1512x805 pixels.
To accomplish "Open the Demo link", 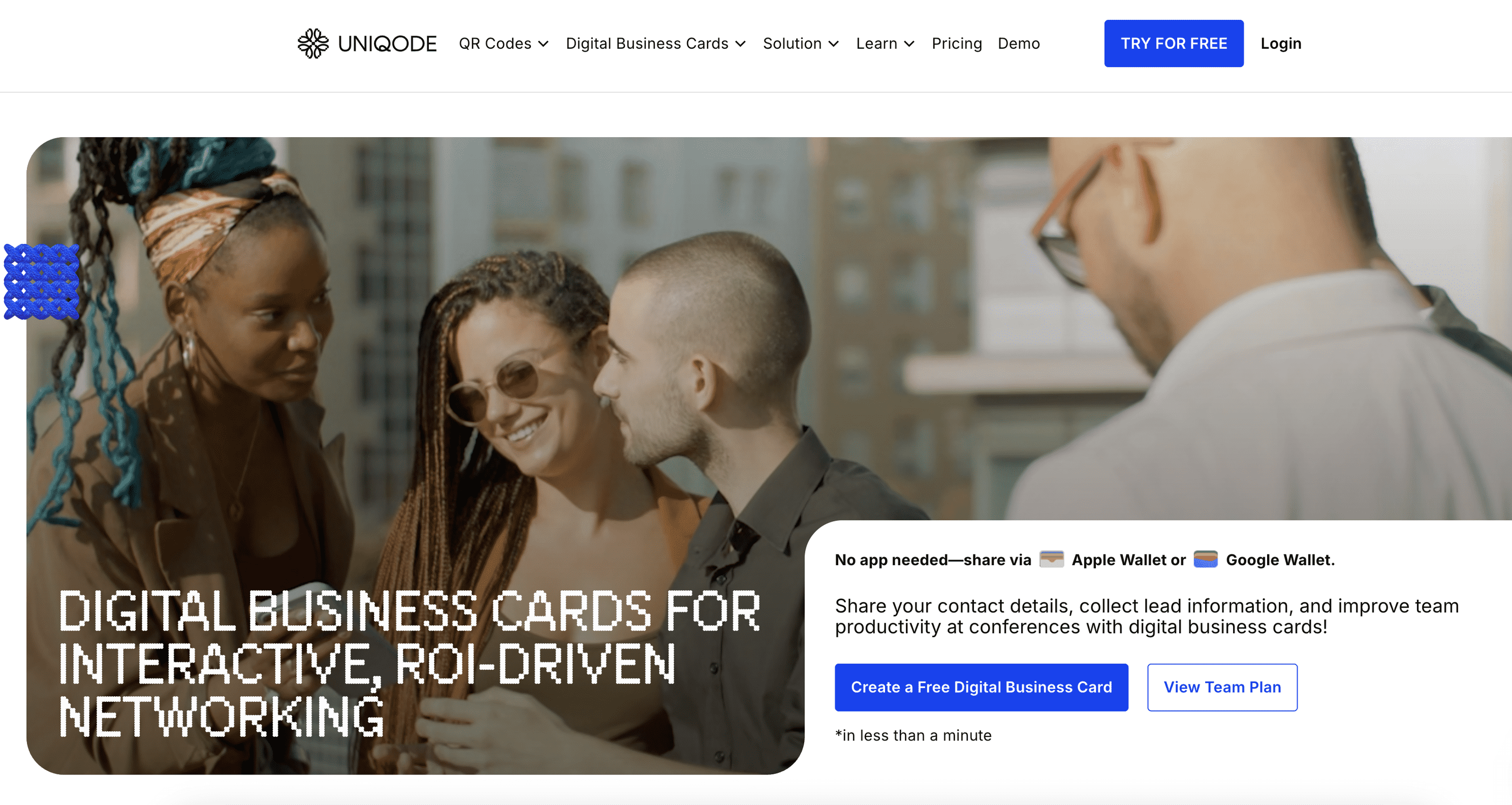I will tap(1018, 43).
